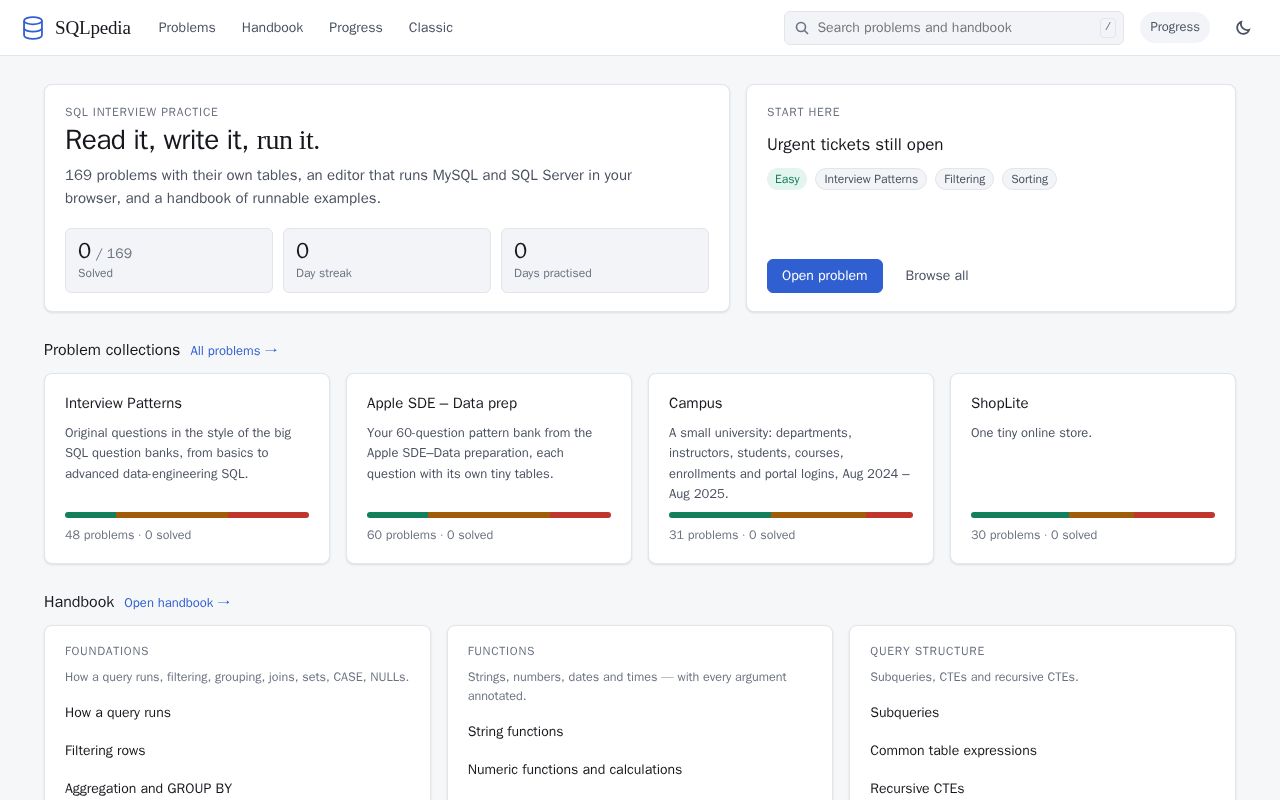1280x800 pixels.
Task: Click the Progress pill button in header
Action: (1175, 27)
